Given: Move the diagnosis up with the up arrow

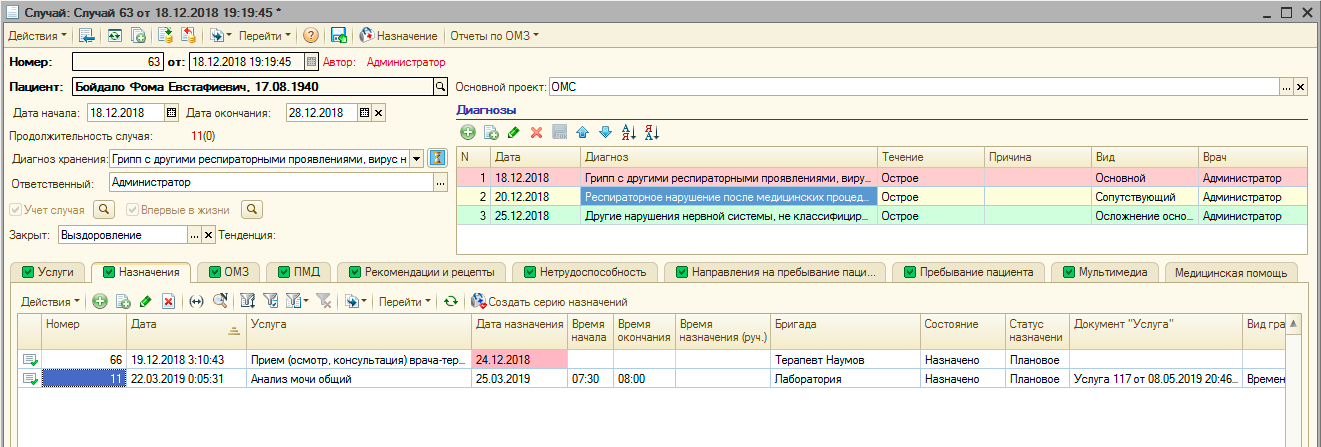Looking at the screenshot, I should (582, 132).
